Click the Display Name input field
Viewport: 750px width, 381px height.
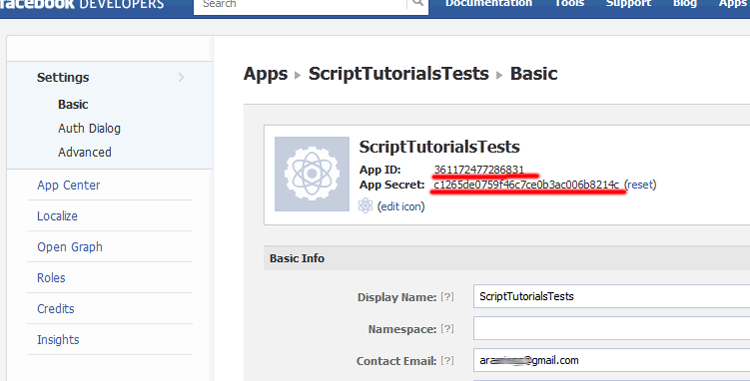click(x=611, y=296)
